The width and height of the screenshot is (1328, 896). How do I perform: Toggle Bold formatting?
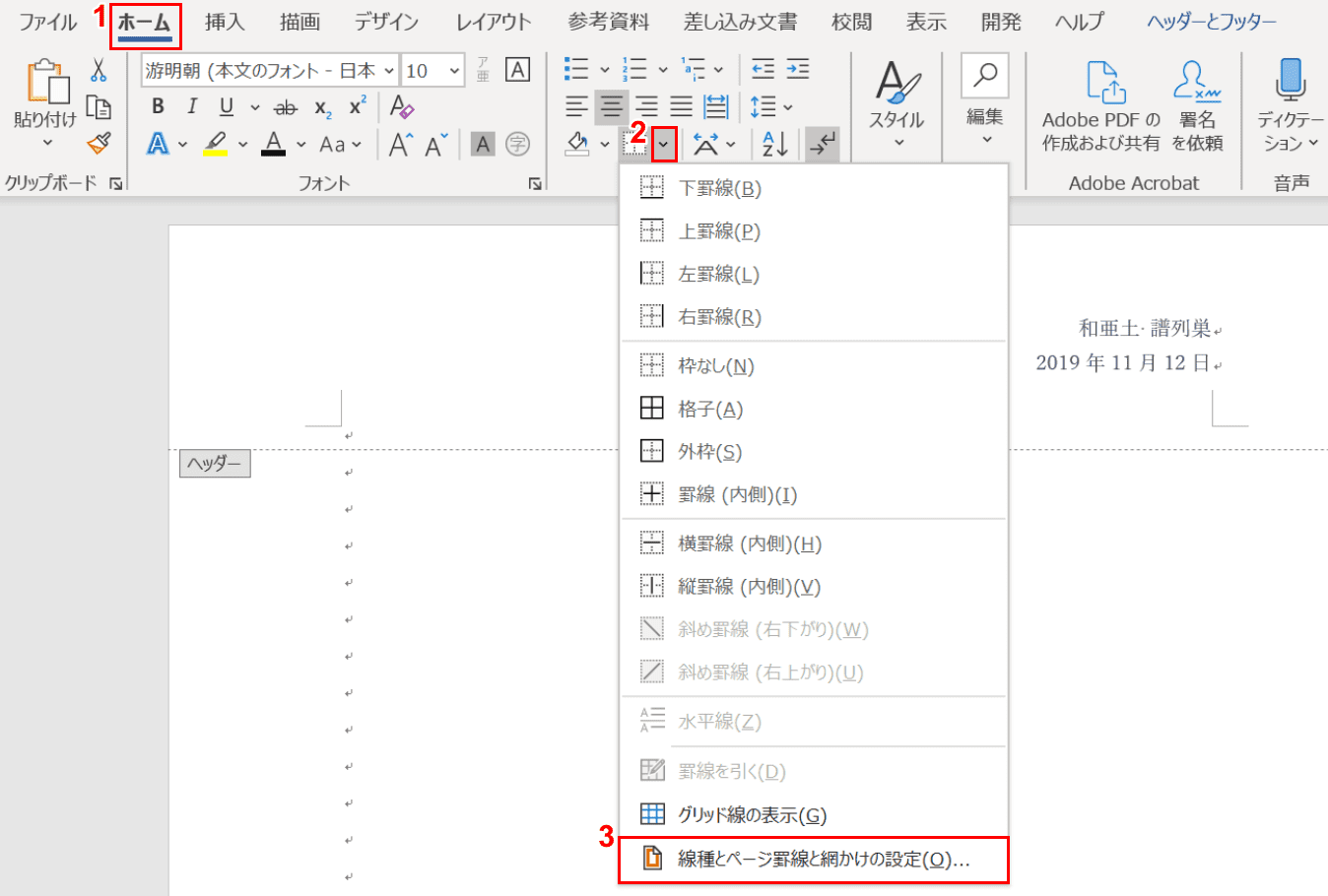pos(158,107)
